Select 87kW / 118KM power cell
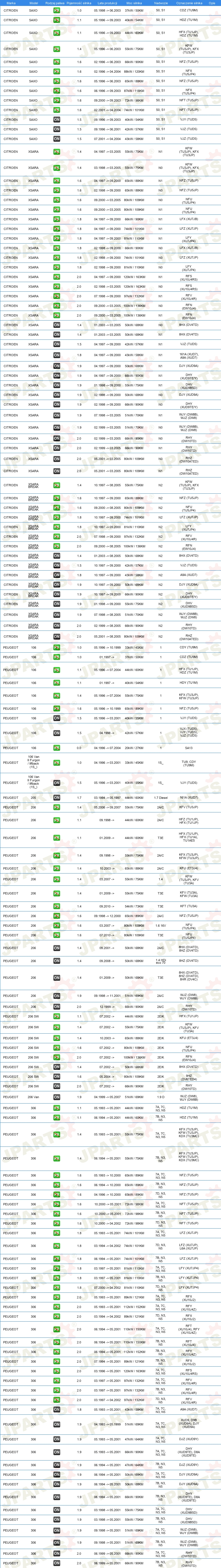This screenshot has height=1568, width=221. [x=134, y=91]
